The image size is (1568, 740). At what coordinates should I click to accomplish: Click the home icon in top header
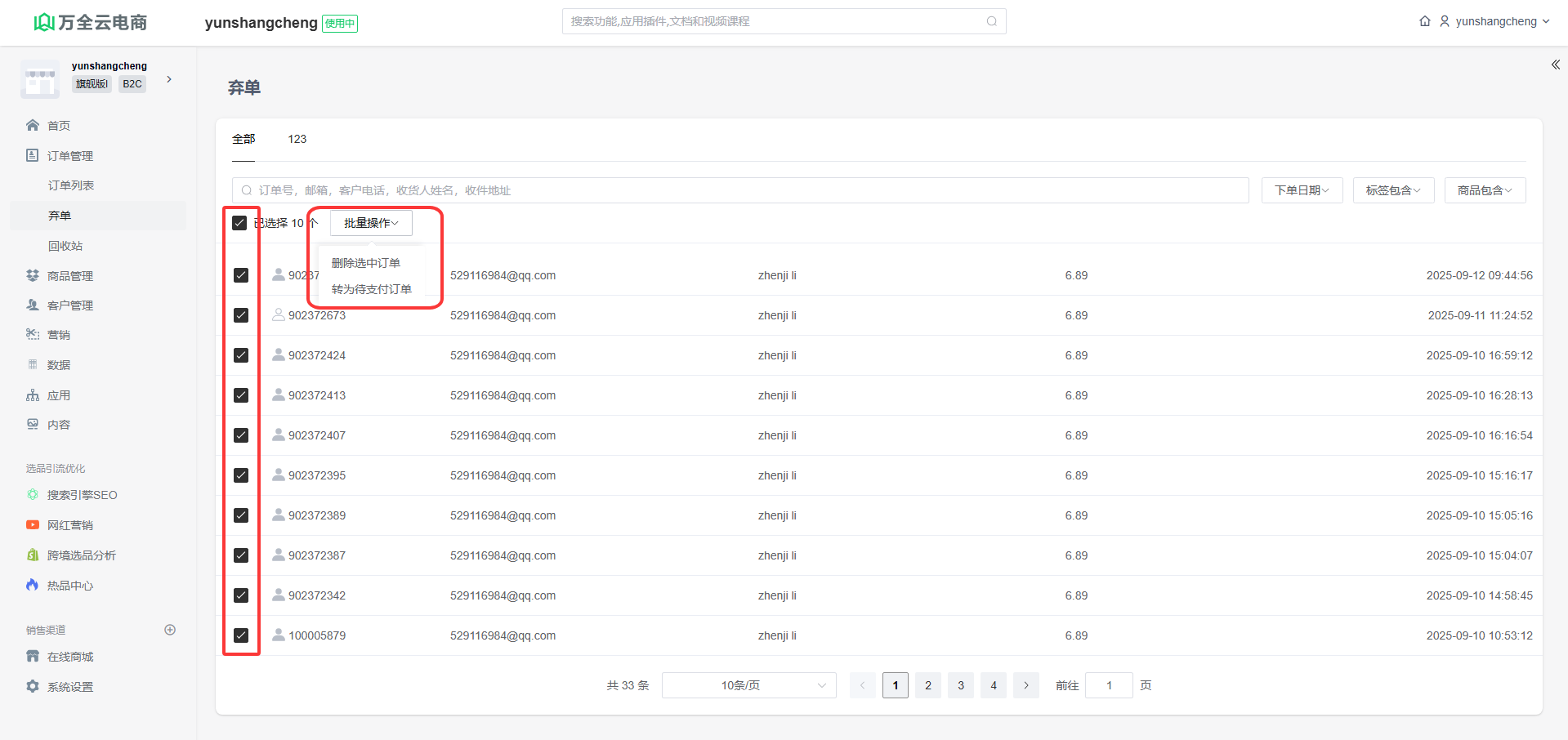pyautogui.click(x=1424, y=21)
